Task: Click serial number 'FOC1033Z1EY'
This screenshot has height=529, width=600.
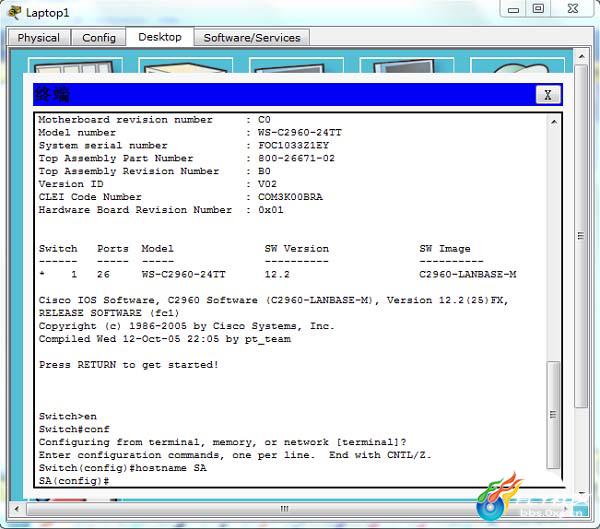Action: (x=293, y=145)
